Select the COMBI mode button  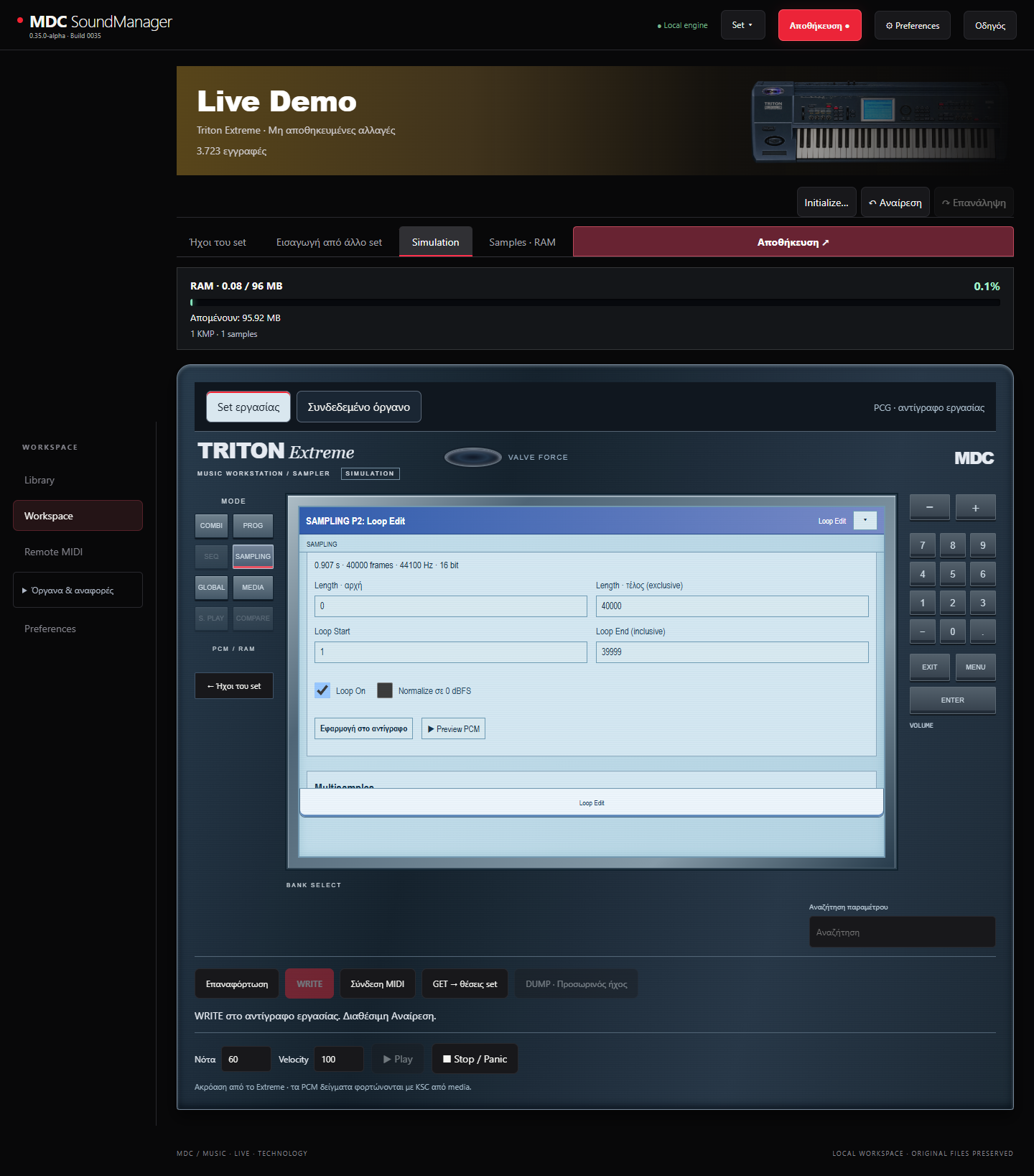tap(211, 526)
